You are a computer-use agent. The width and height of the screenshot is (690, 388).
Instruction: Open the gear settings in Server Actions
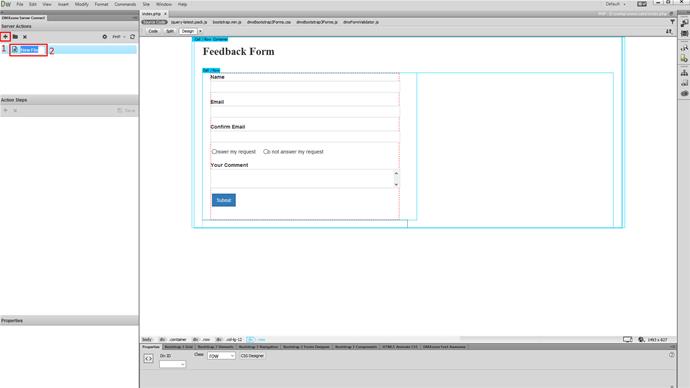[105, 37]
